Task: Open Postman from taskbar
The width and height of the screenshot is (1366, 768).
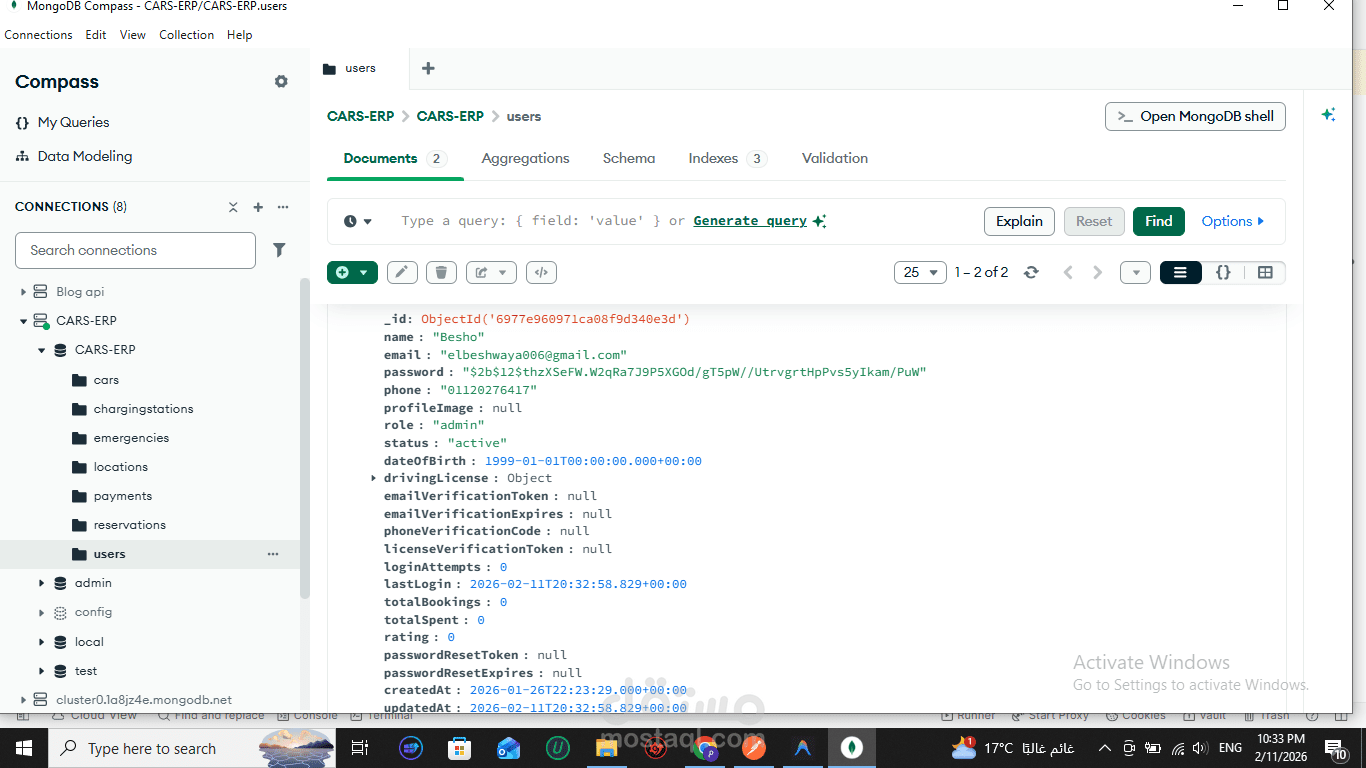Action: coord(754,748)
